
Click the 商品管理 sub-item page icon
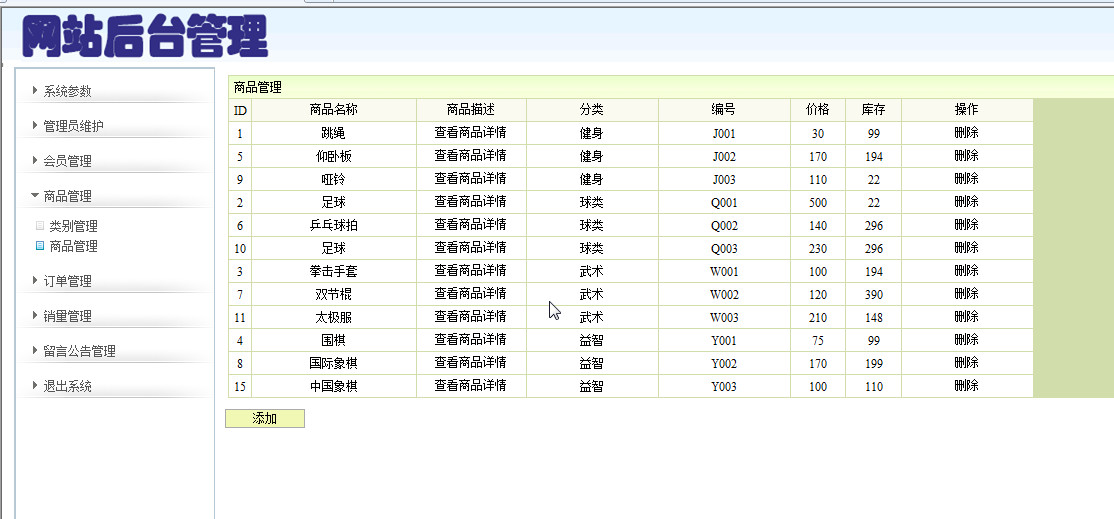click(x=40, y=246)
